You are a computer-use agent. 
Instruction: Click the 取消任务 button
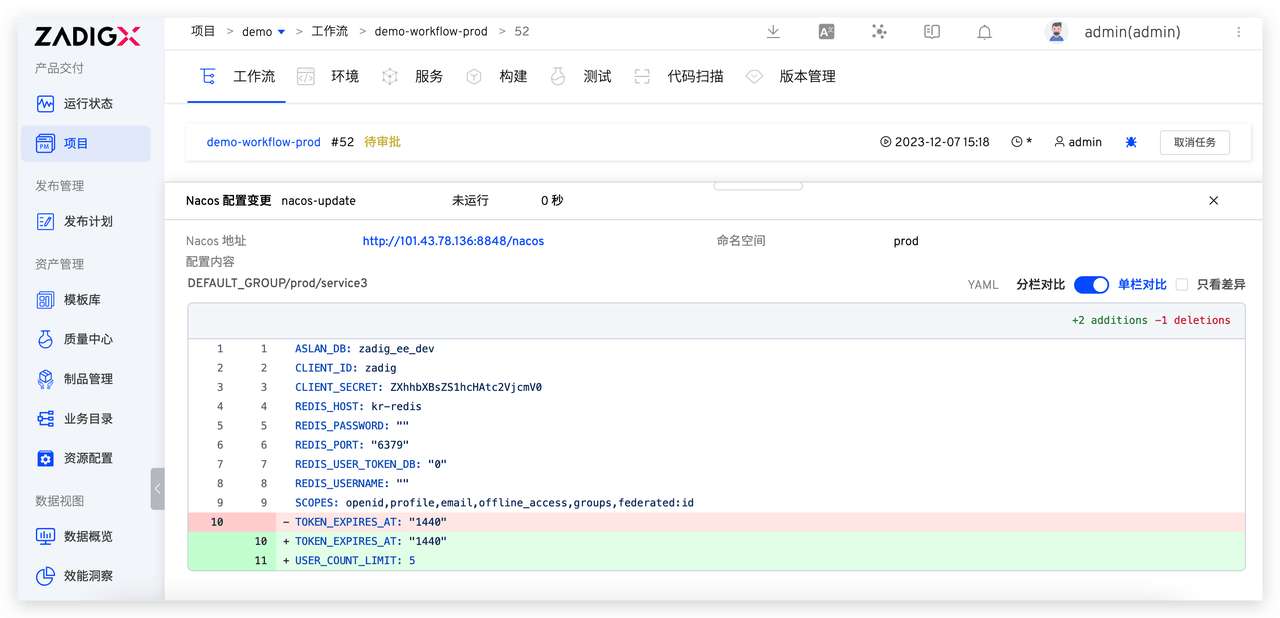click(1194, 142)
